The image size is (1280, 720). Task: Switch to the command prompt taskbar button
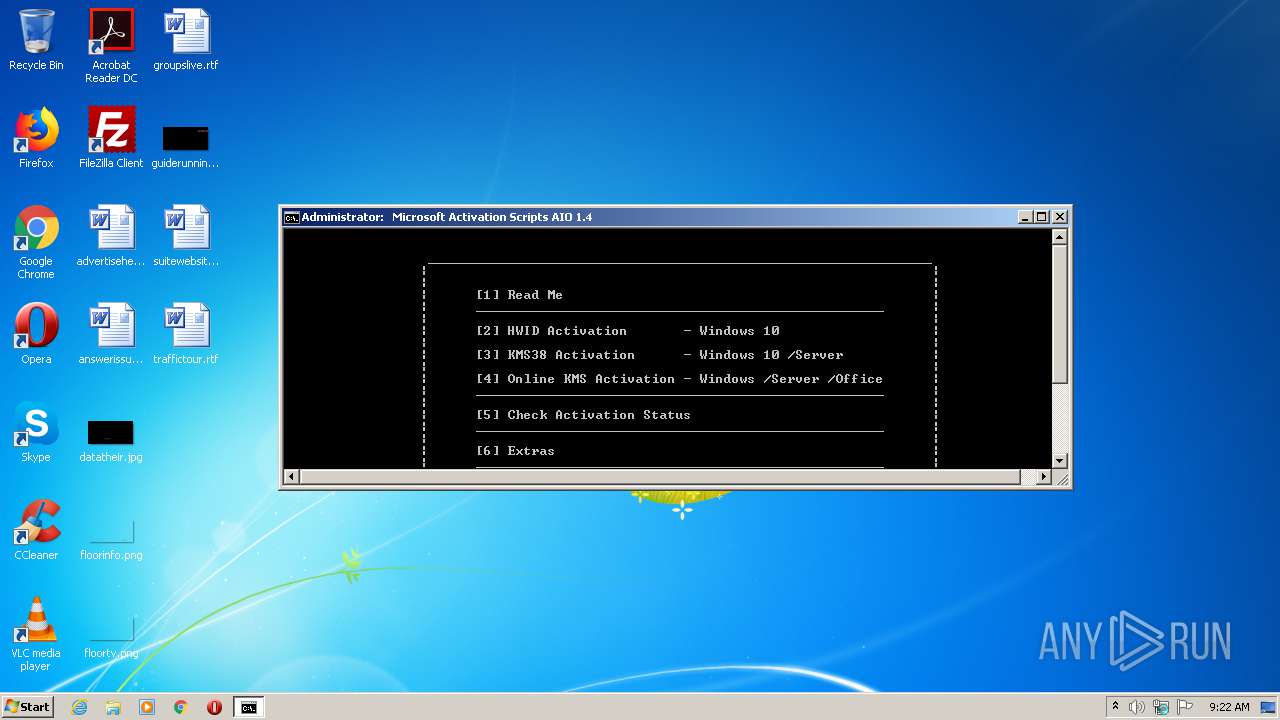tap(248, 707)
